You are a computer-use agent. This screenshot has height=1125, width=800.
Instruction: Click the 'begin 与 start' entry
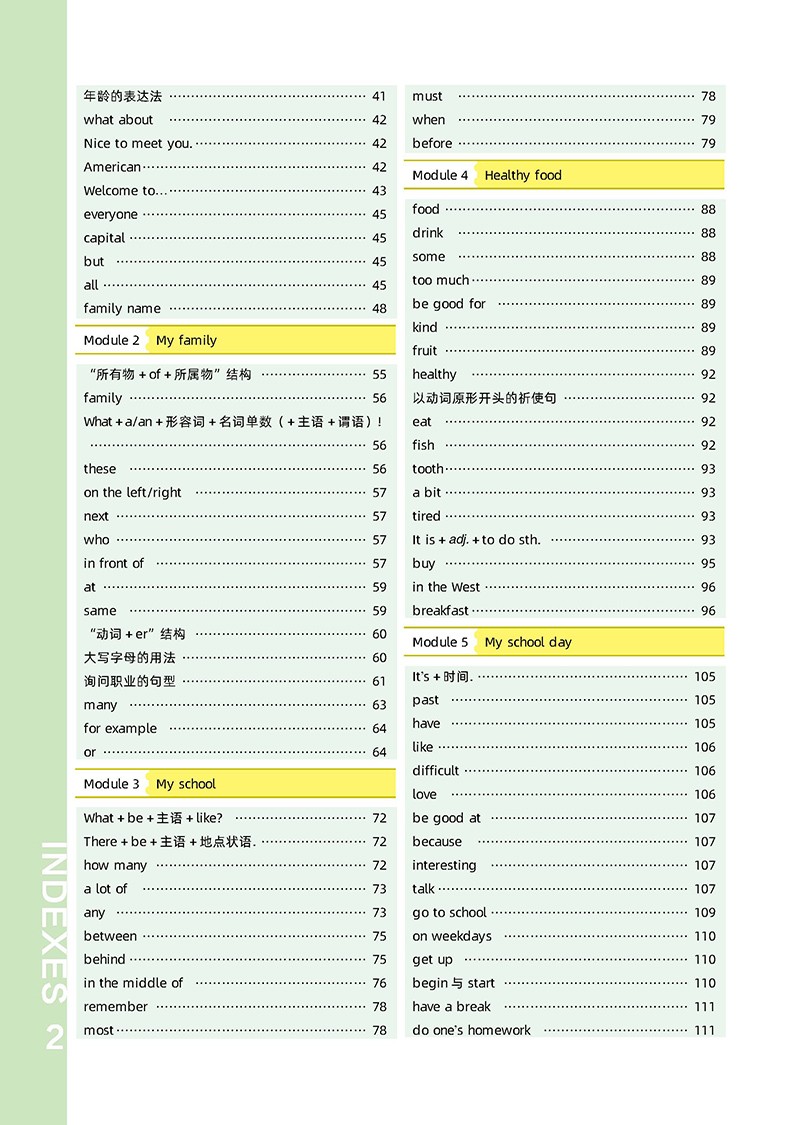[x=453, y=983]
